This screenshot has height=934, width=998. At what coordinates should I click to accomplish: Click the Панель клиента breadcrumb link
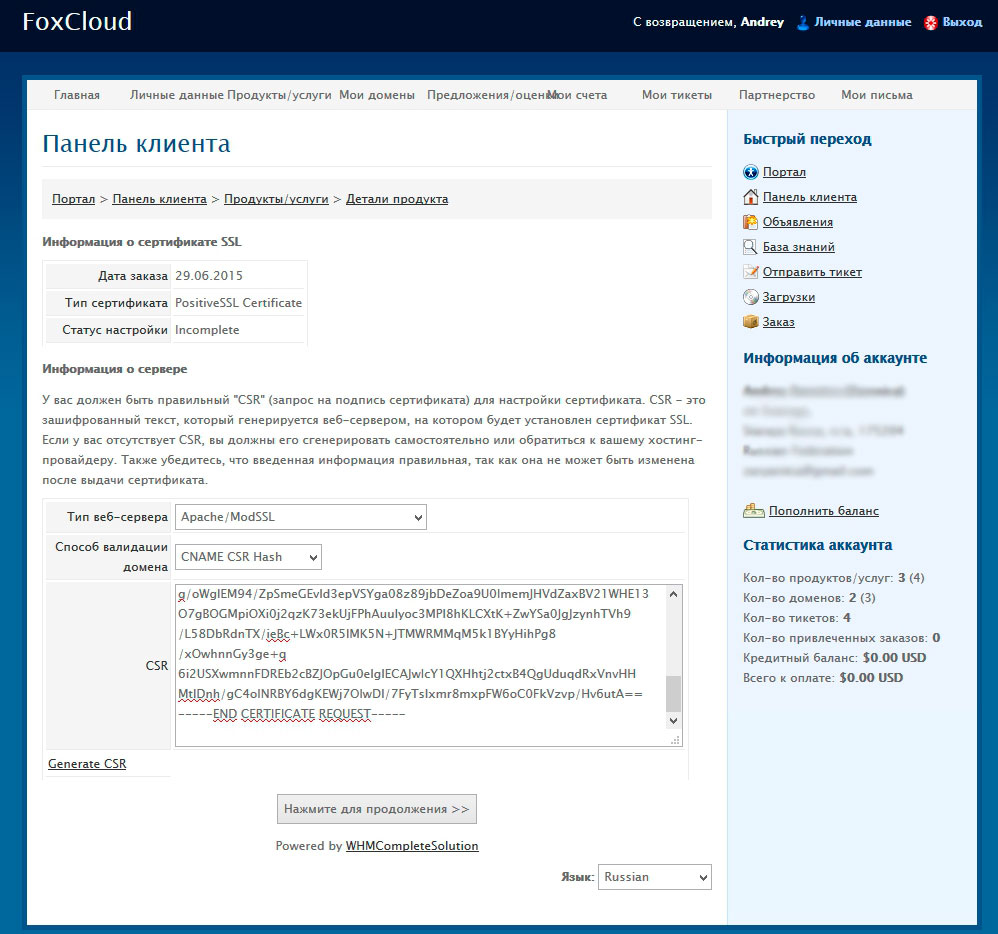pos(160,199)
